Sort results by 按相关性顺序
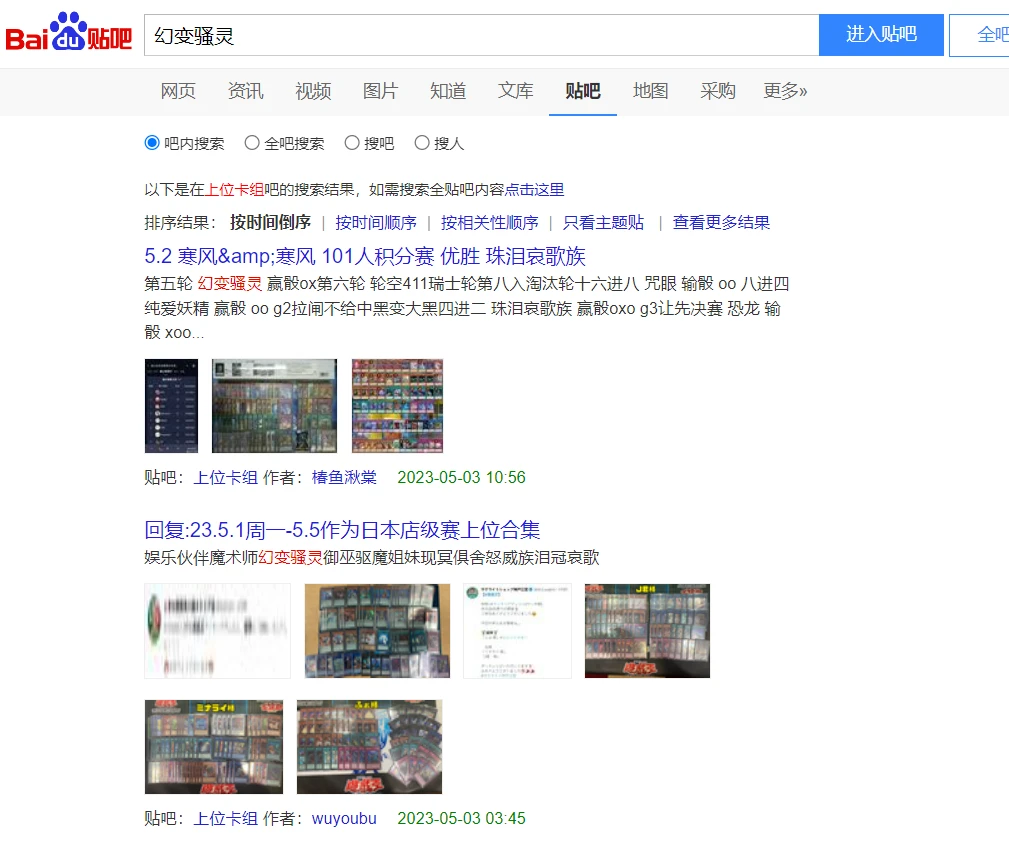 click(x=490, y=223)
